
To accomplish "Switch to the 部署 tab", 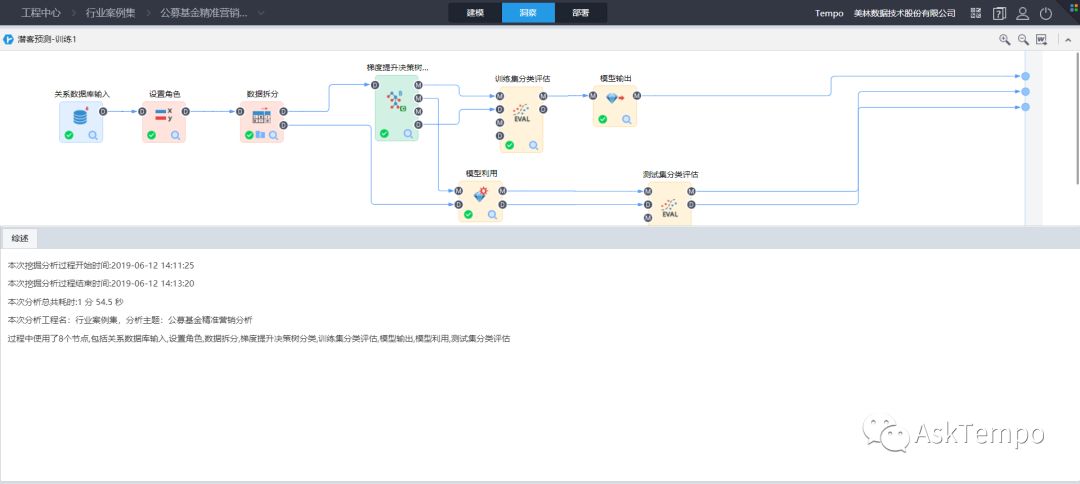I will [x=581, y=13].
